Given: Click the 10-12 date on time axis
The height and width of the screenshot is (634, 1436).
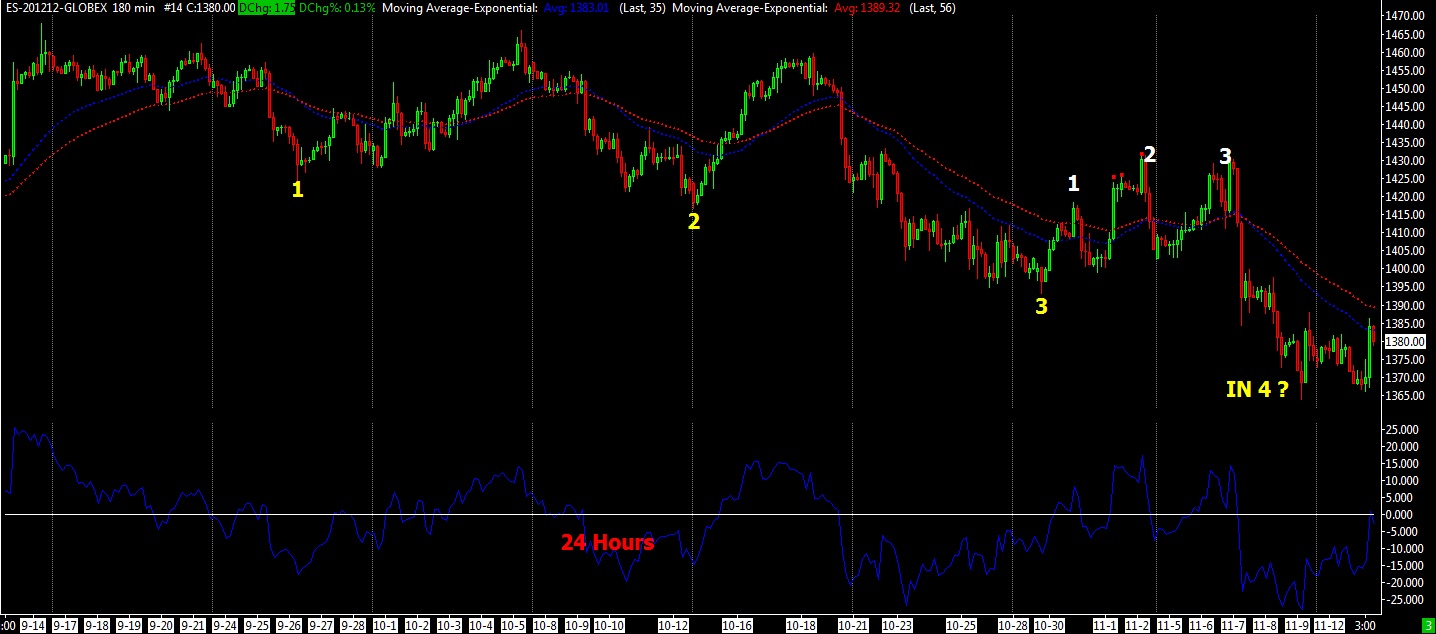Looking at the screenshot, I should tap(672, 625).
